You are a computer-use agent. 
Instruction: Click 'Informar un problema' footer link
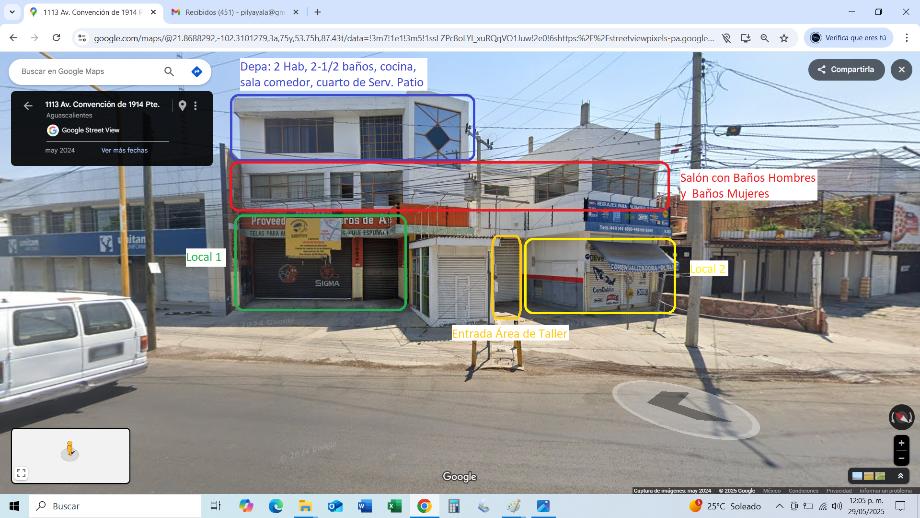(x=885, y=490)
